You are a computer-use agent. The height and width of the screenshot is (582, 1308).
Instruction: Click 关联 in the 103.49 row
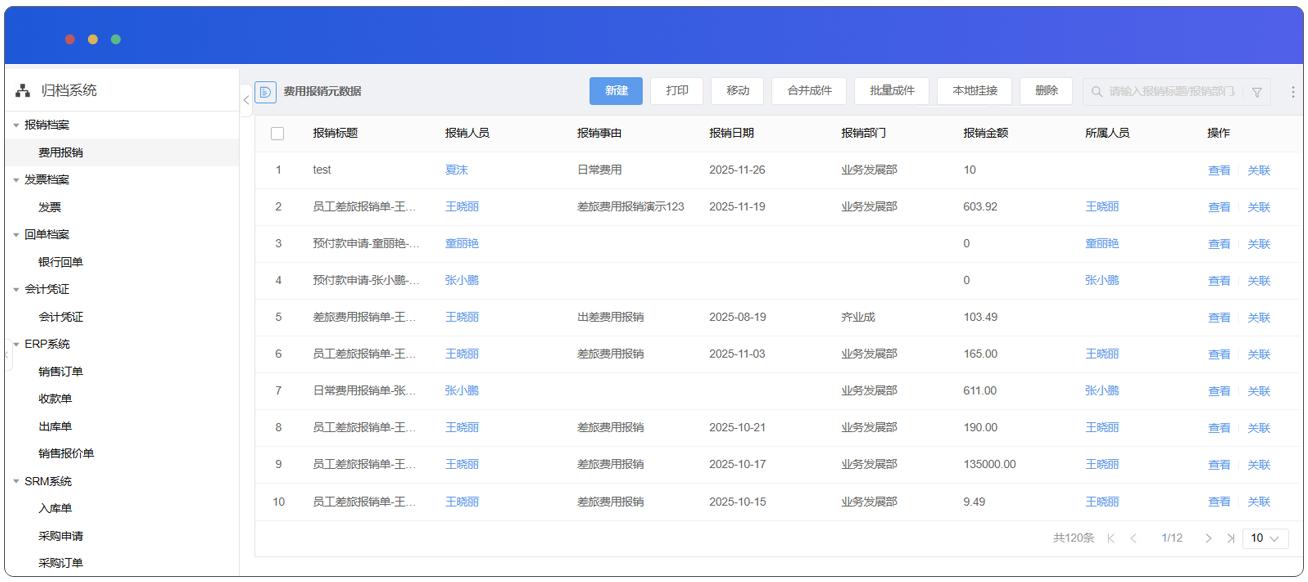click(1259, 318)
